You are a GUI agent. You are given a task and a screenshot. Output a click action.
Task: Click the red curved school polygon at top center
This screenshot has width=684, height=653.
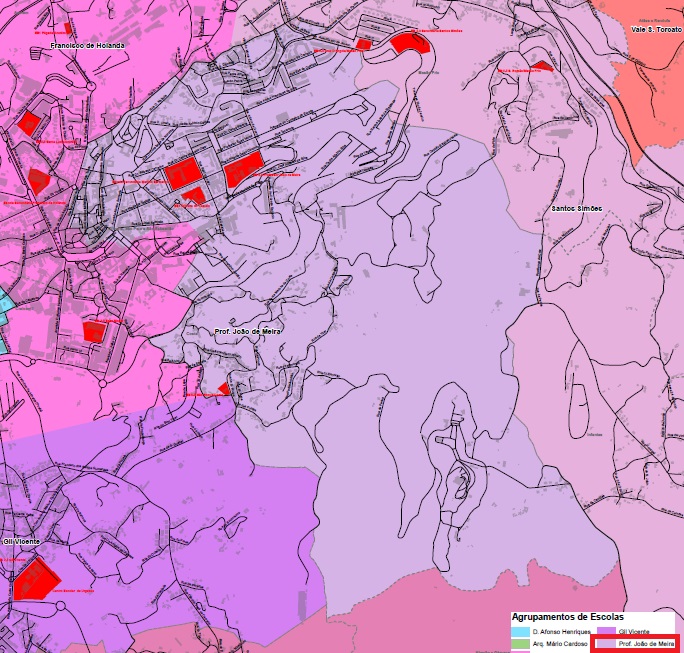pyautogui.click(x=410, y=43)
